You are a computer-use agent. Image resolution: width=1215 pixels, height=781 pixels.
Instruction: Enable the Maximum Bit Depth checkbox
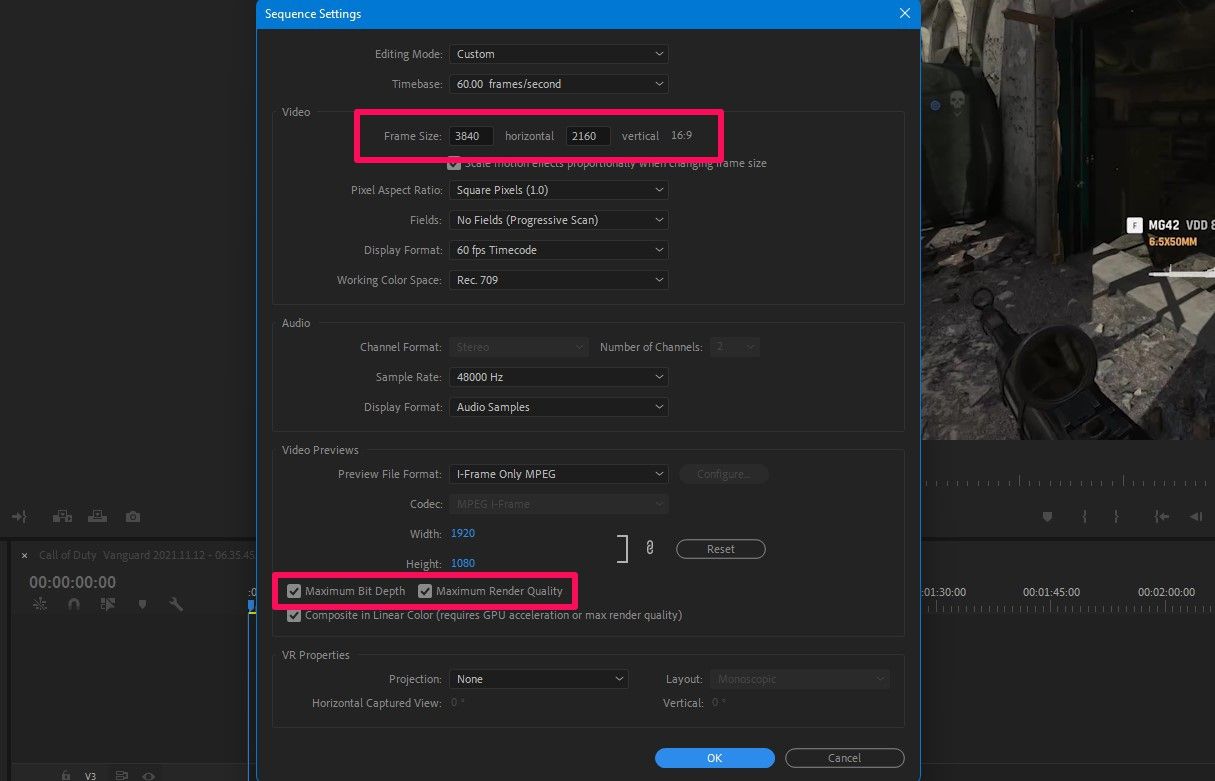coord(294,591)
